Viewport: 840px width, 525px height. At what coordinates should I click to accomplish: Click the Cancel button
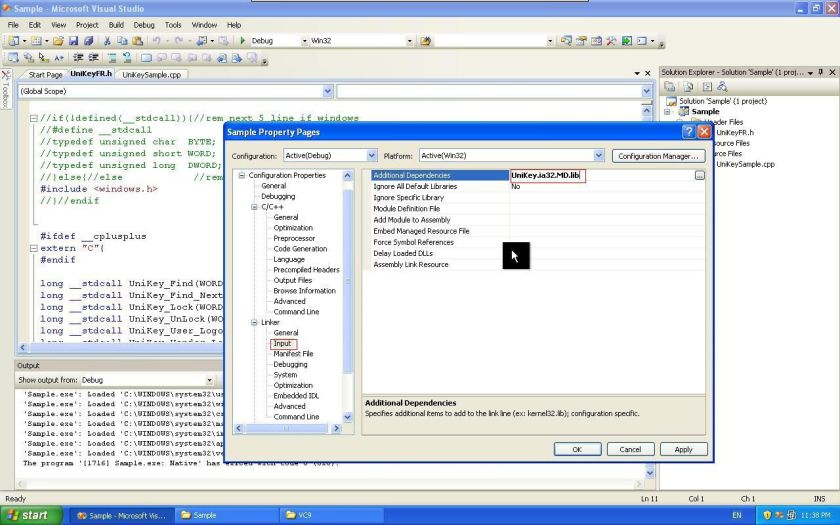click(631, 449)
